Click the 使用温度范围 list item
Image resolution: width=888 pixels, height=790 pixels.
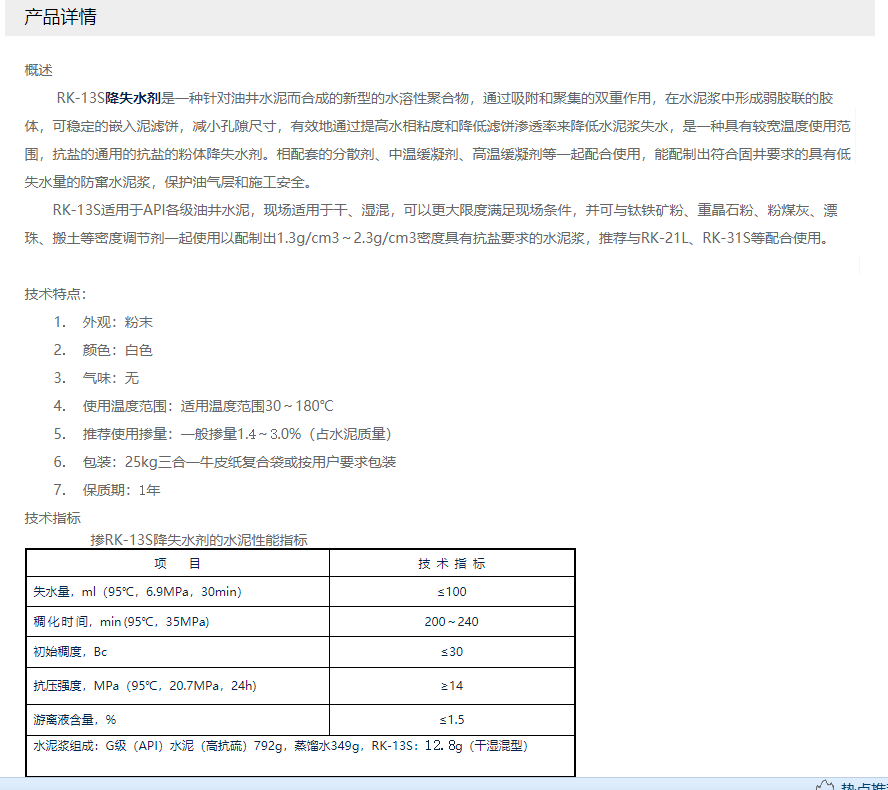pos(207,406)
